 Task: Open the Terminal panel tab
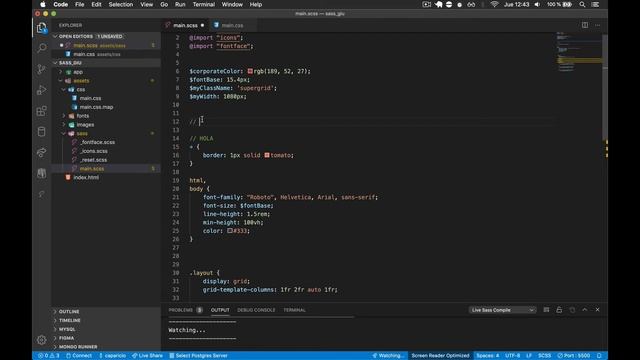pyautogui.click(x=294, y=310)
